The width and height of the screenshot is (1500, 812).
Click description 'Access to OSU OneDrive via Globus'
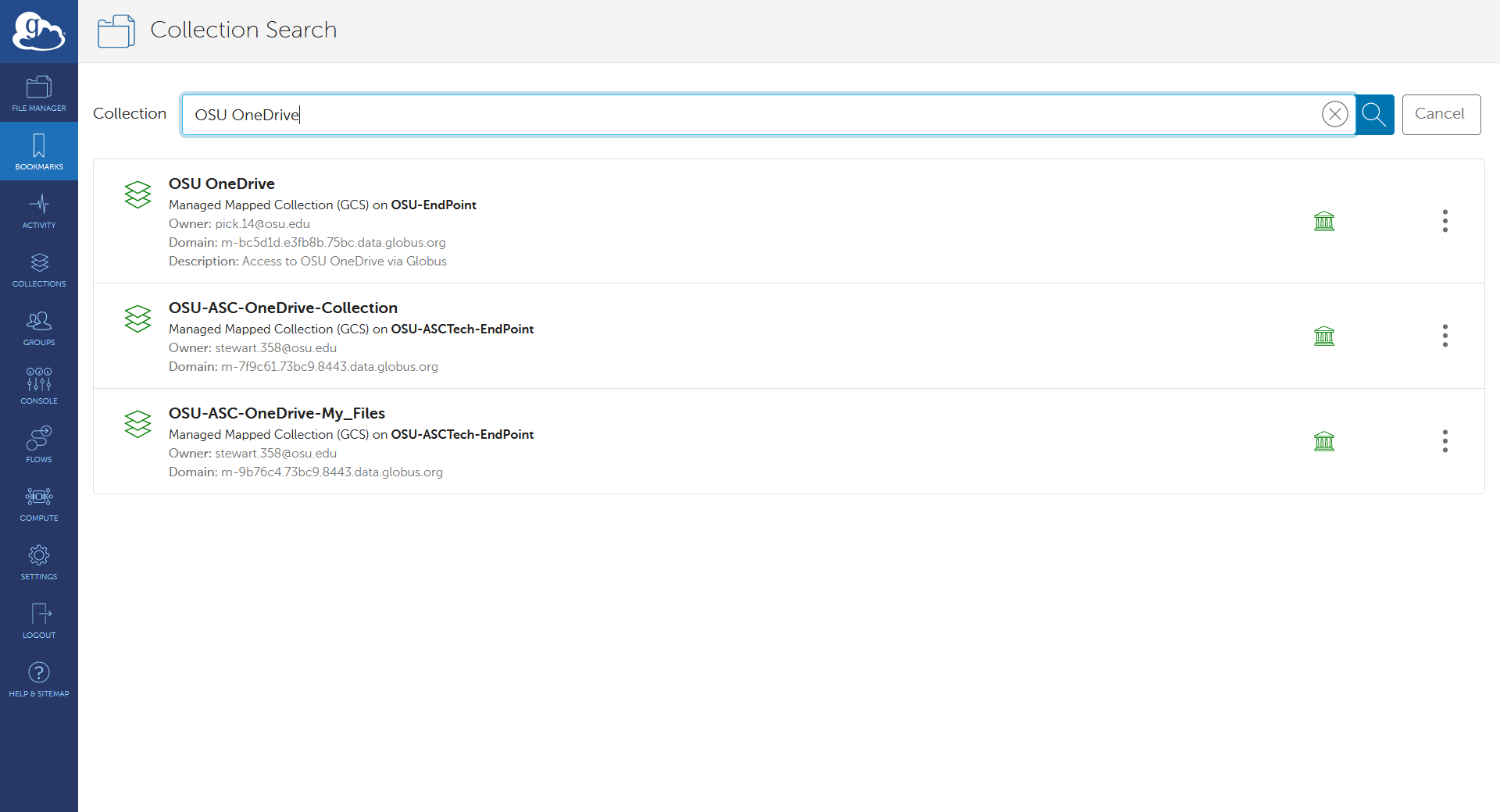click(x=345, y=262)
